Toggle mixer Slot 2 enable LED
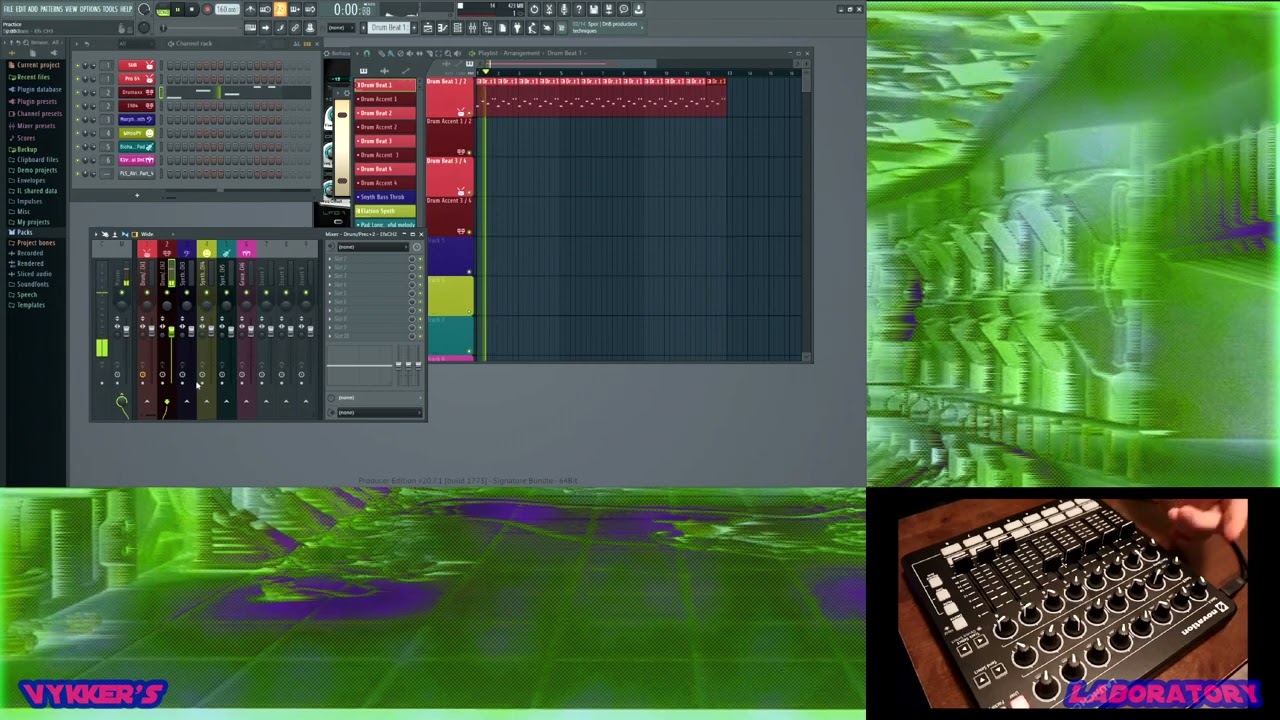The width and height of the screenshot is (1280, 720). point(420,267)
